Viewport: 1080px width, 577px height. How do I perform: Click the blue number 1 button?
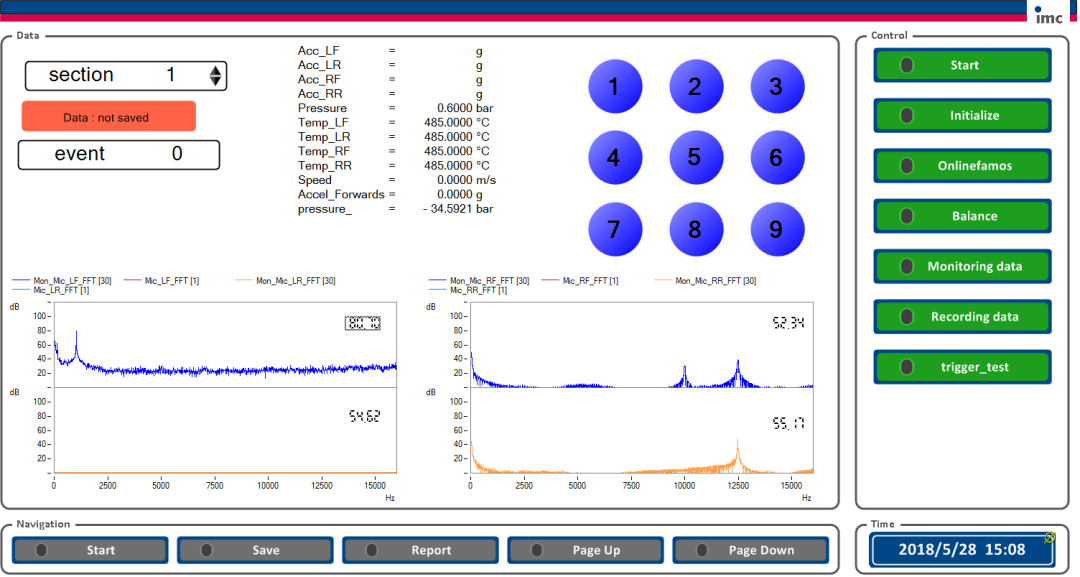tap(614, 87)
